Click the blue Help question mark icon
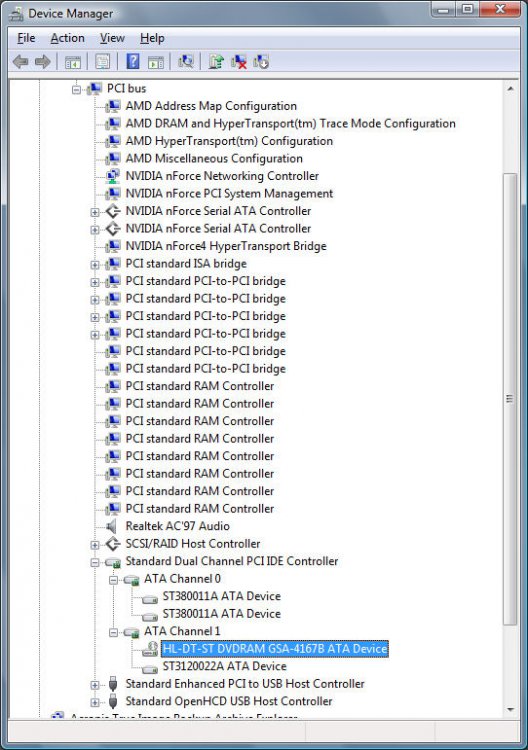Screen dimensions: 528x750 pos(132,61)
